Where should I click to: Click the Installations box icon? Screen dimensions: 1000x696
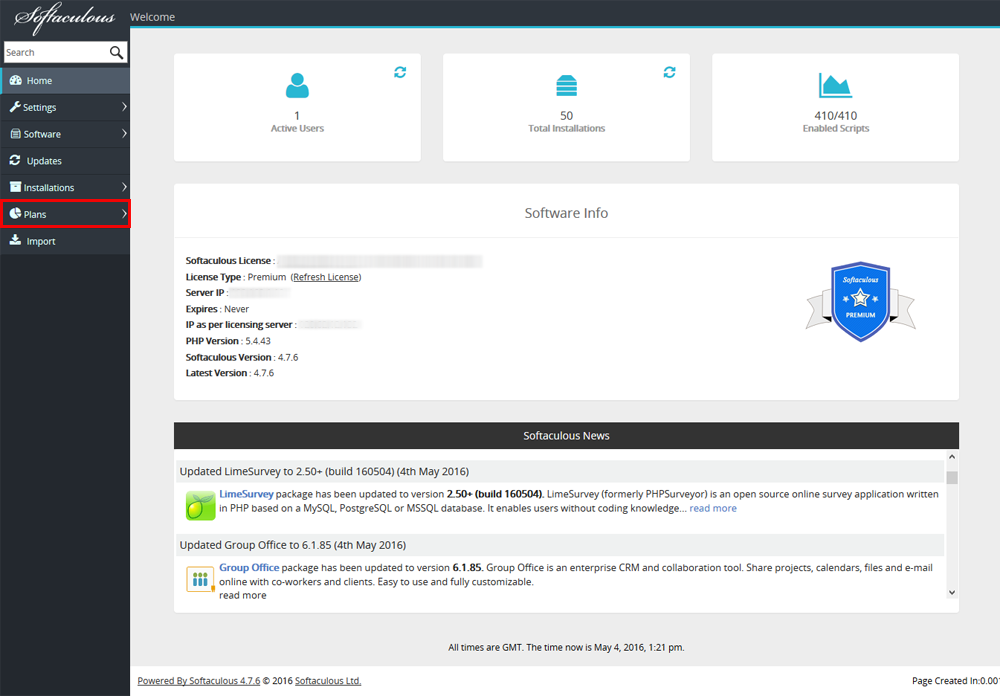click(15, 187)
